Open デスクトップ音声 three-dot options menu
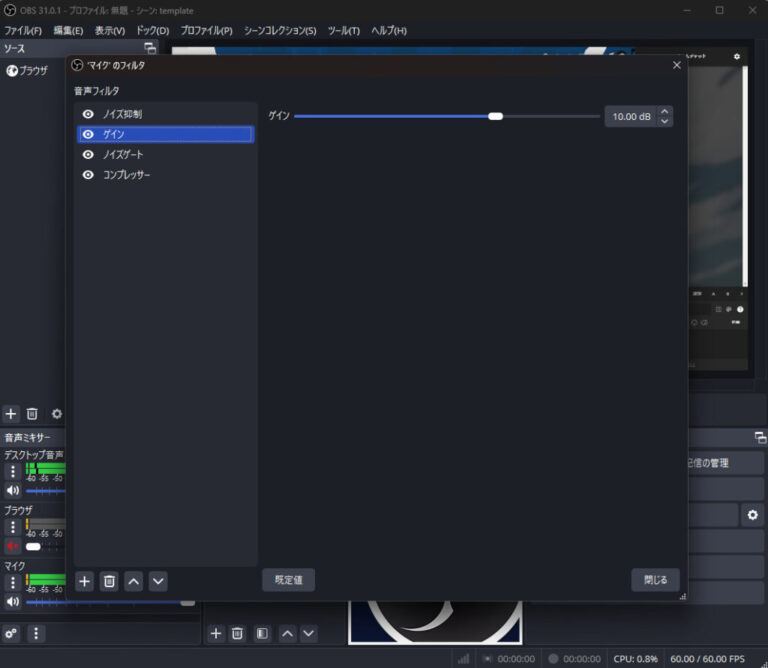Image resolution: width=768 pixels, height=668 pixels. click(x=13, y=471)
